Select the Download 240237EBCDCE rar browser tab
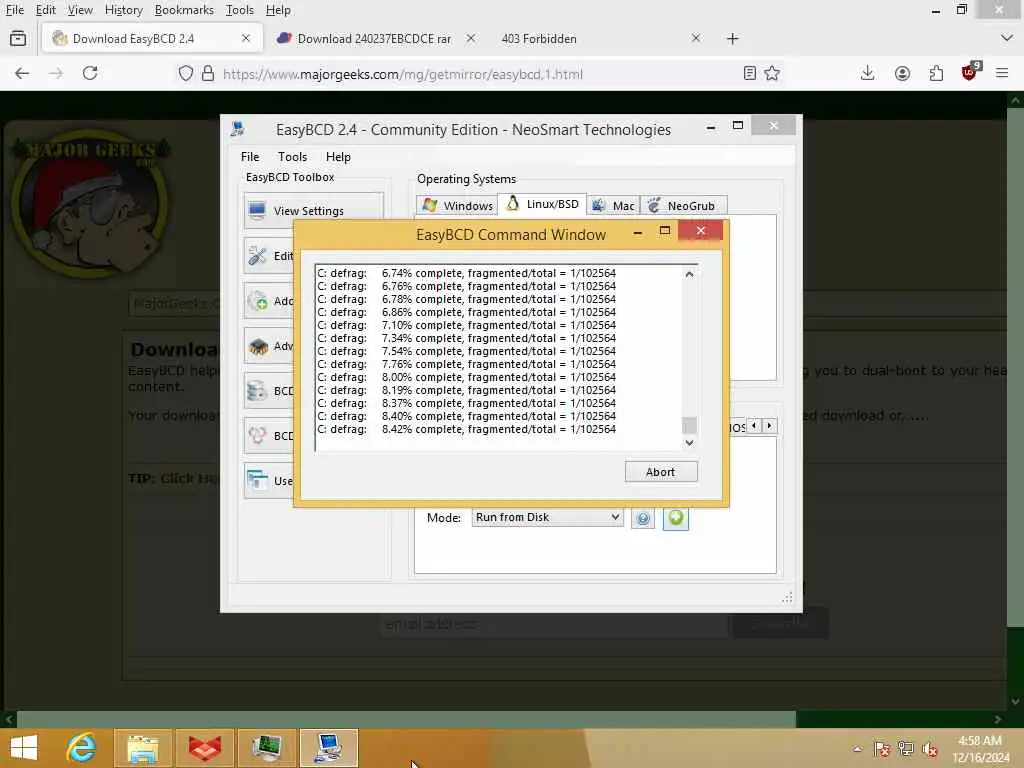The width and height of the screenshot is (1024, 768). 374,39
